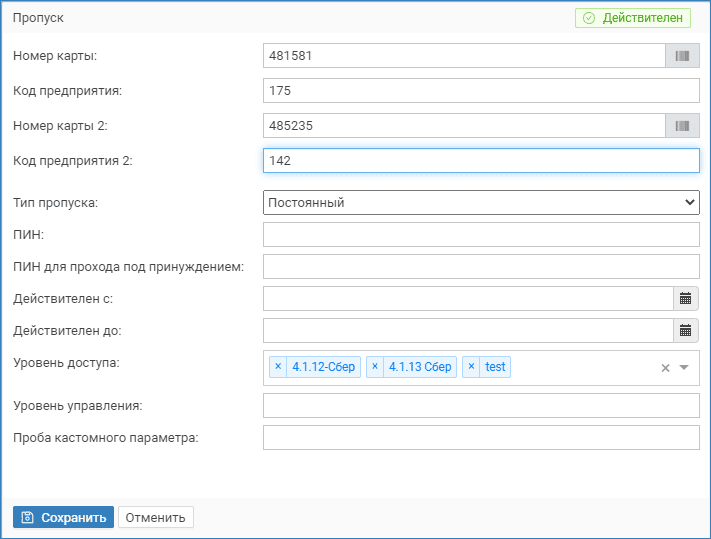Click the barcode scan icon for Номер карты 2
The width and height of the screenshot is (711, 539).
(682, 126)
